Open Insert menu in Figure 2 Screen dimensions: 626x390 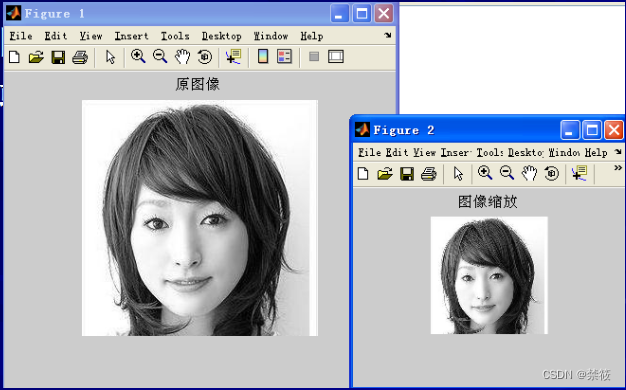tap(456, 152)
